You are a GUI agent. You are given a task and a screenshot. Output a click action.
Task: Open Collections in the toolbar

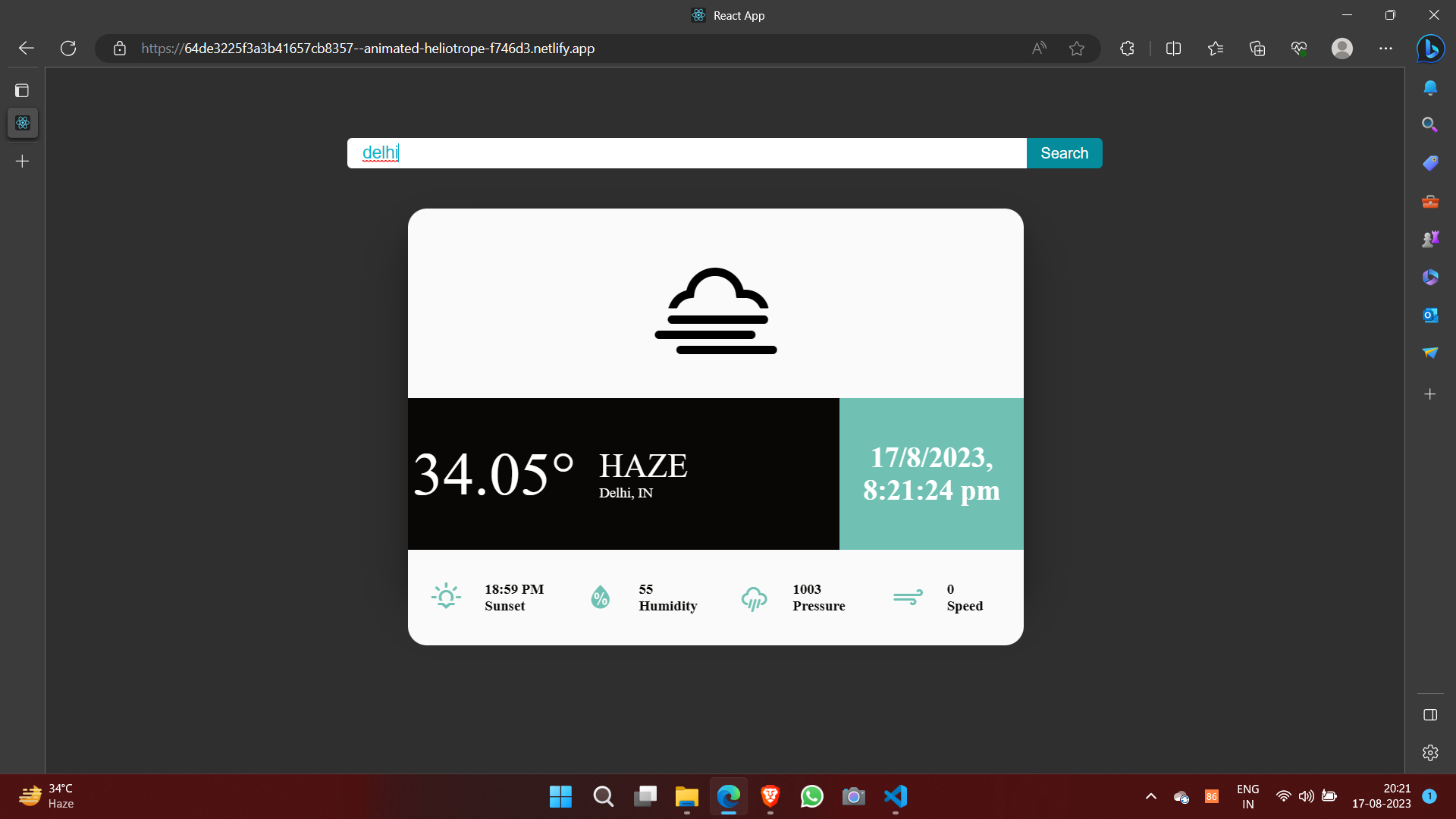1257,48
